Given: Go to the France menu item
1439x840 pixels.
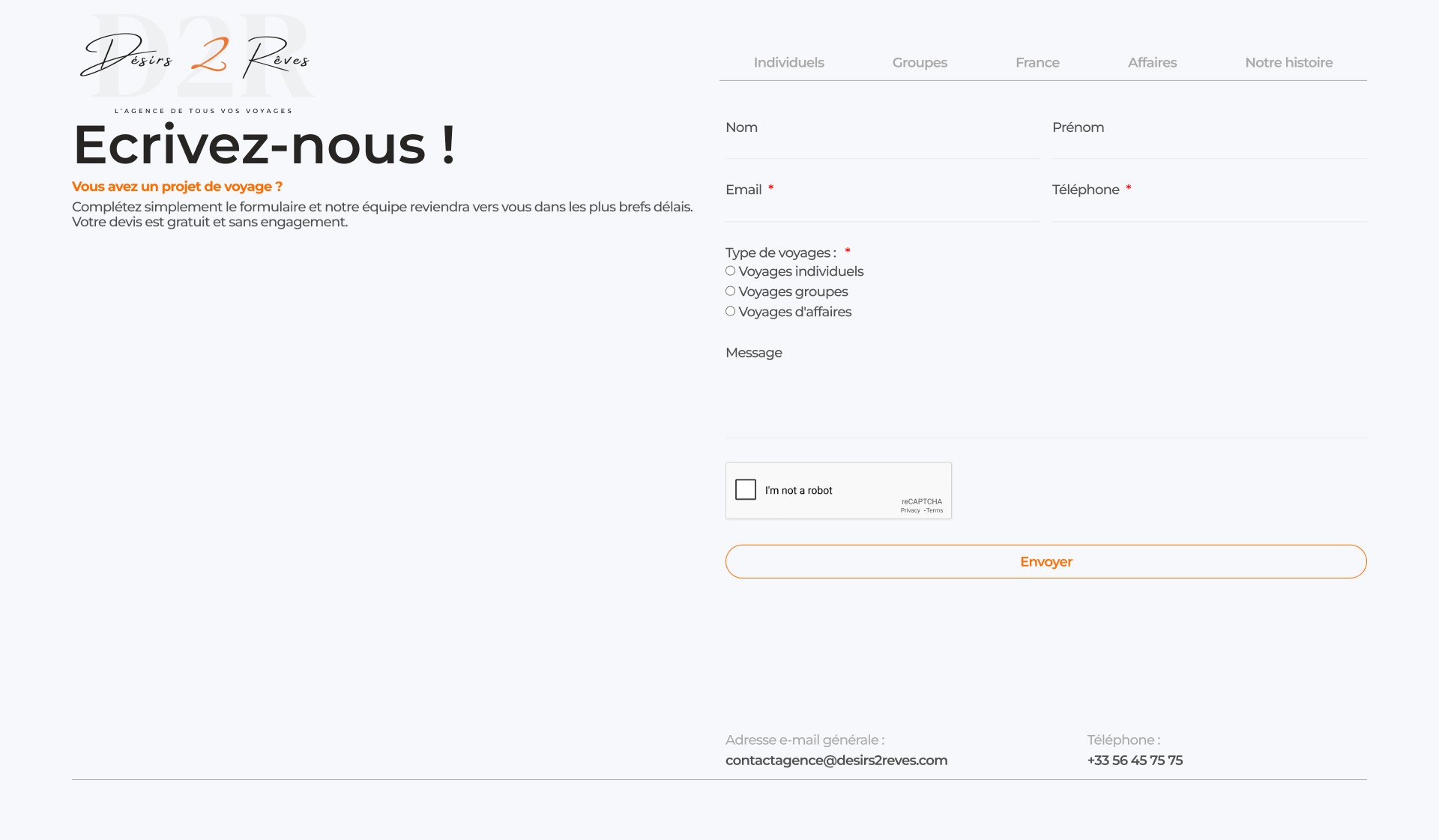Looking at the screenshot, I should coord(1037,63).
